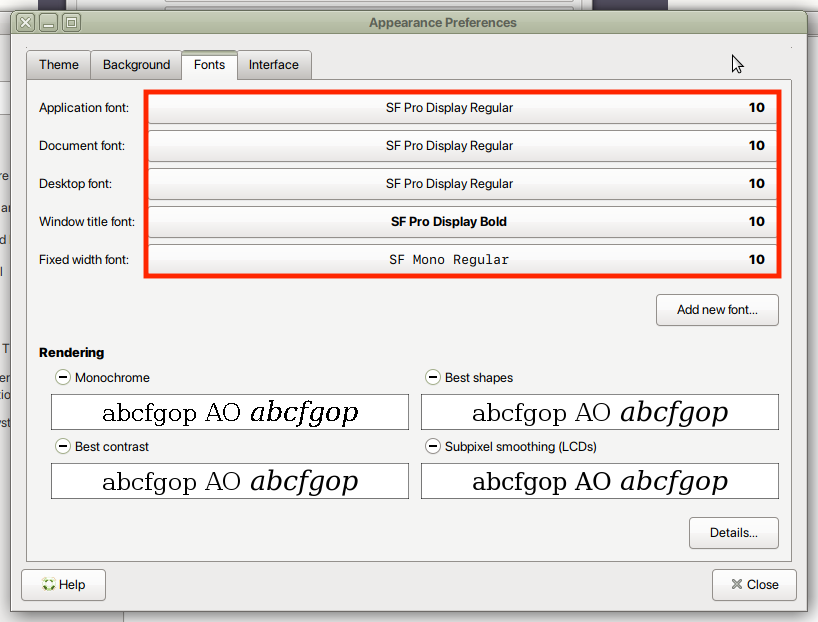Viewport: 818px width, 622px height.
Task: Open the Document font chooser
Action: point(462,146)
